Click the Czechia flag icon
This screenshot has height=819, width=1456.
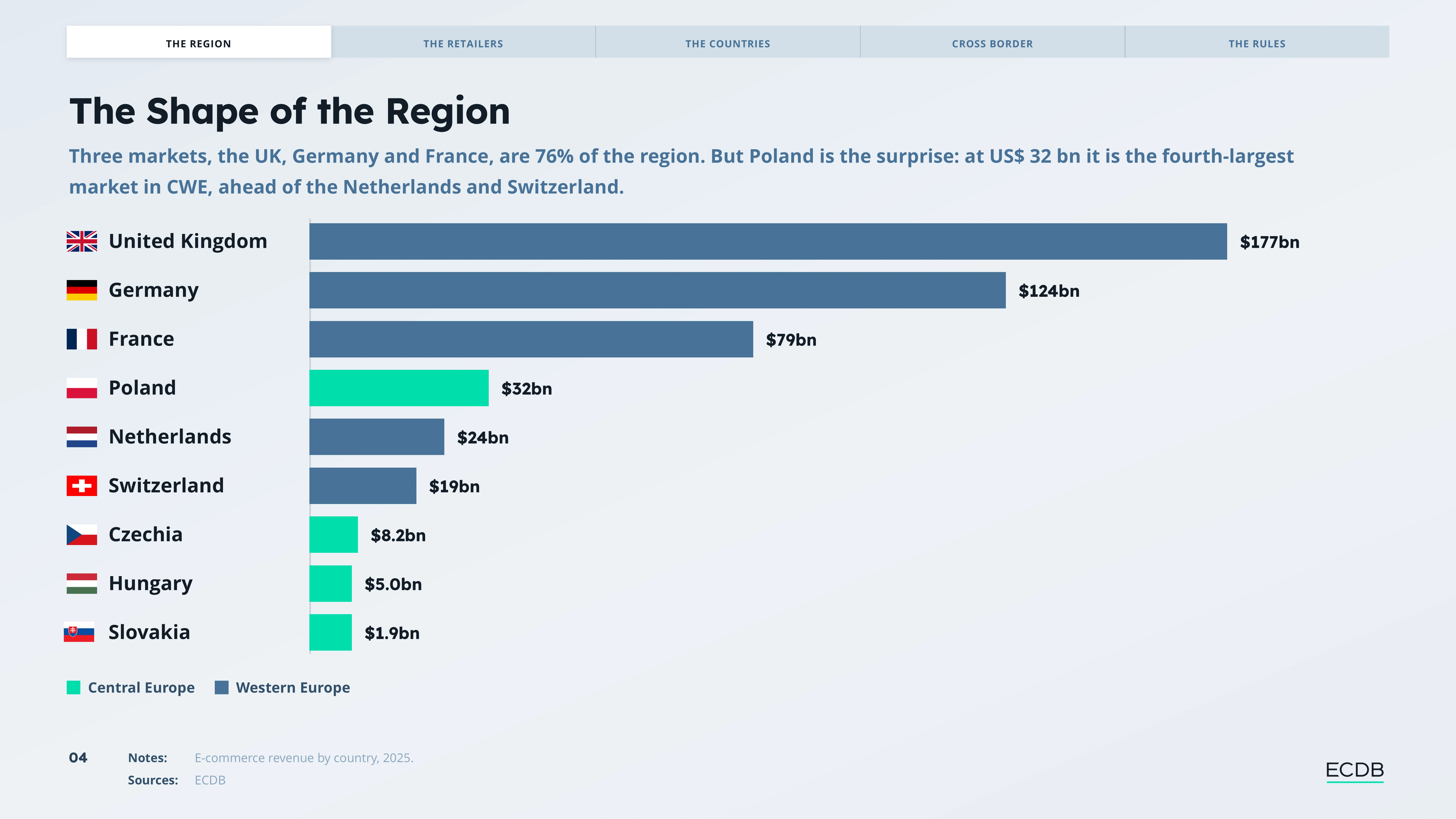coord(82,535)
